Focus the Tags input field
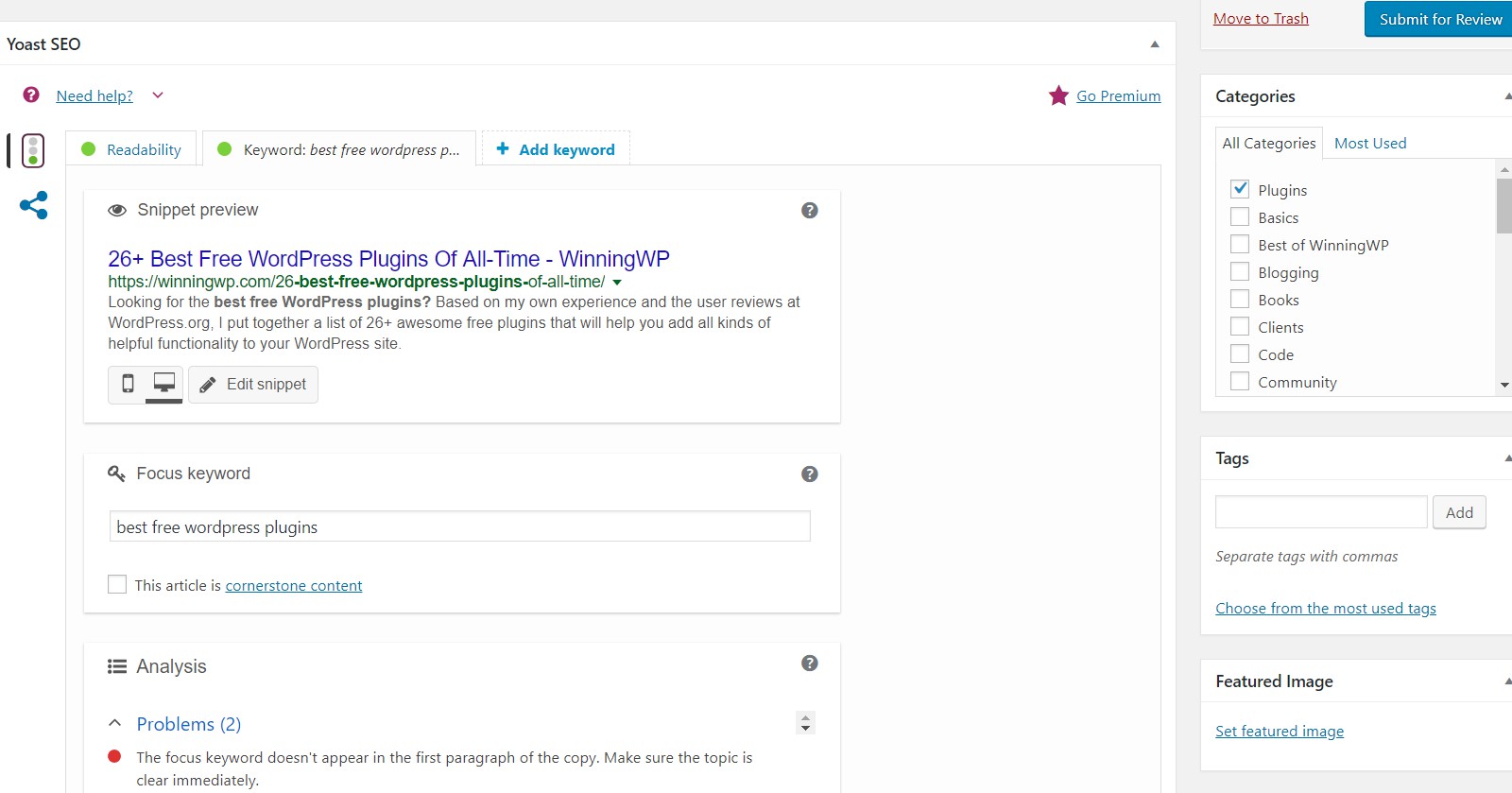1512x793 pixels. click(x=1321, y=512)
